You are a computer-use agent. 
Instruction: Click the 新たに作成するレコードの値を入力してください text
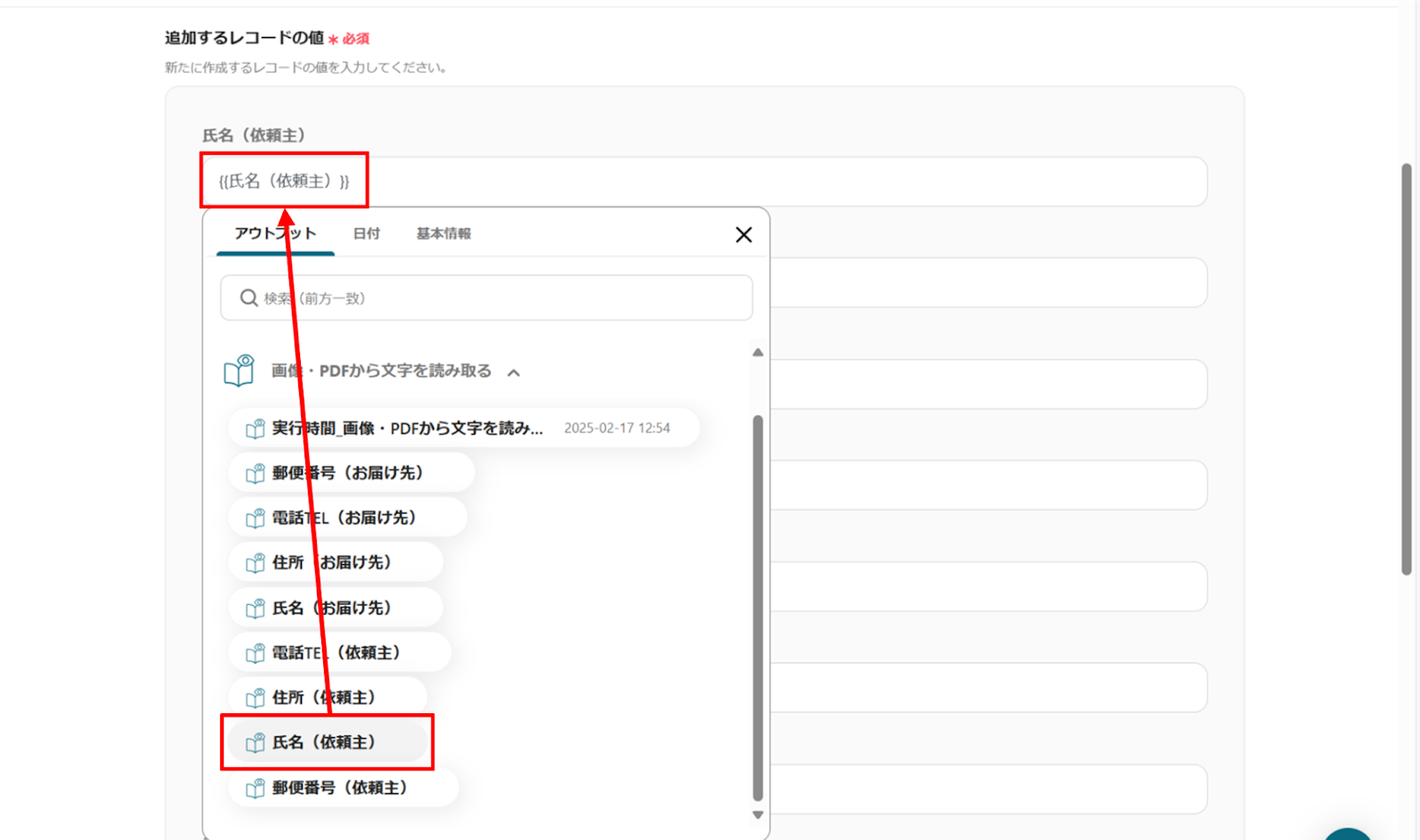click(x=306, y=67)
